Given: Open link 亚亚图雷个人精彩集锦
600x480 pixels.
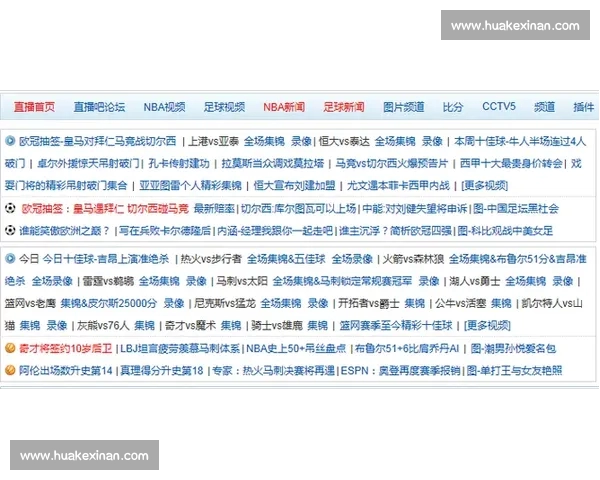Looking at the screenshot, I should coord(191,186).
